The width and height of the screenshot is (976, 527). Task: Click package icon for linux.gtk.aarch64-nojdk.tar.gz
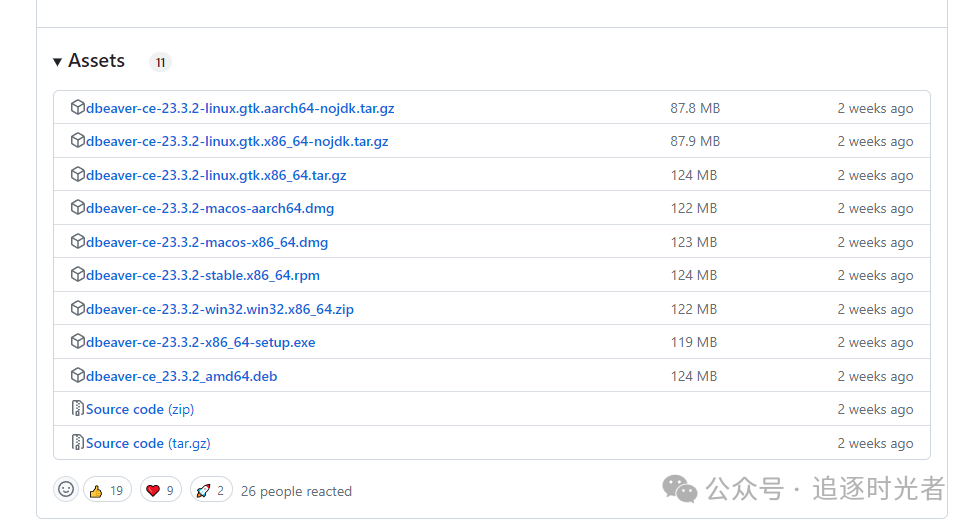[77, 107]
